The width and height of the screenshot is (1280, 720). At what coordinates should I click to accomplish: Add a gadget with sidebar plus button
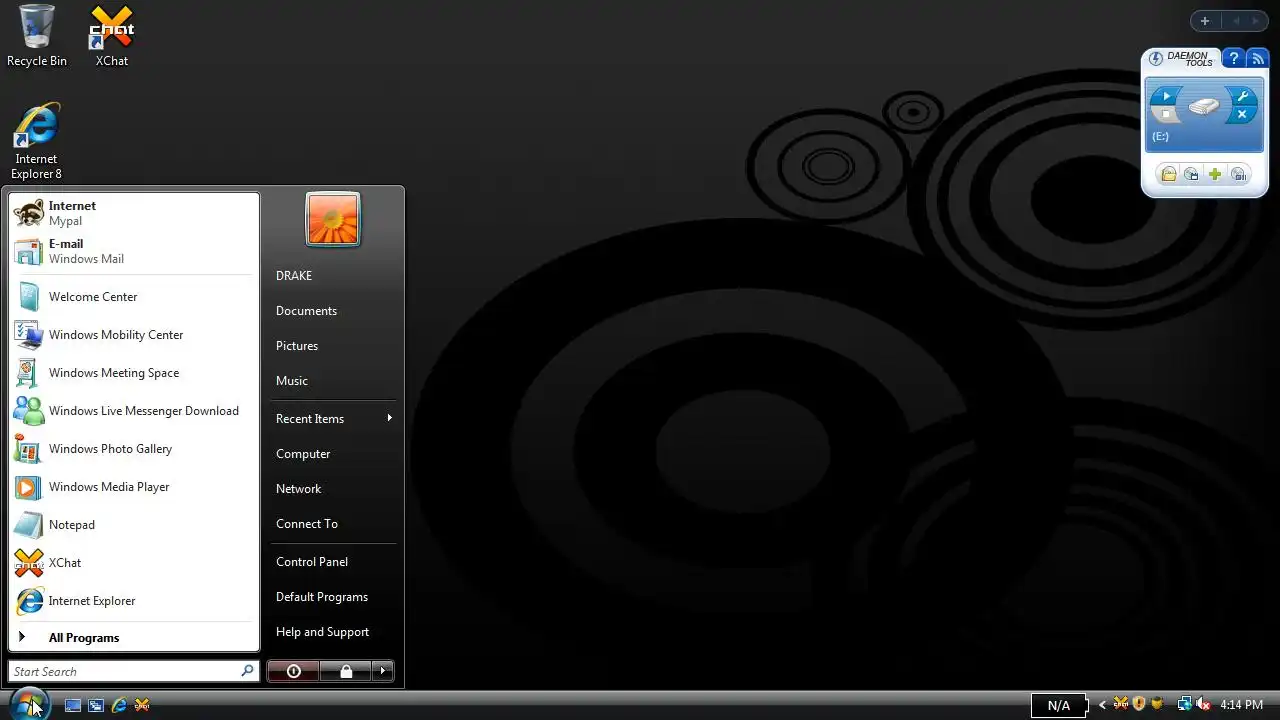coord(1205,21)
